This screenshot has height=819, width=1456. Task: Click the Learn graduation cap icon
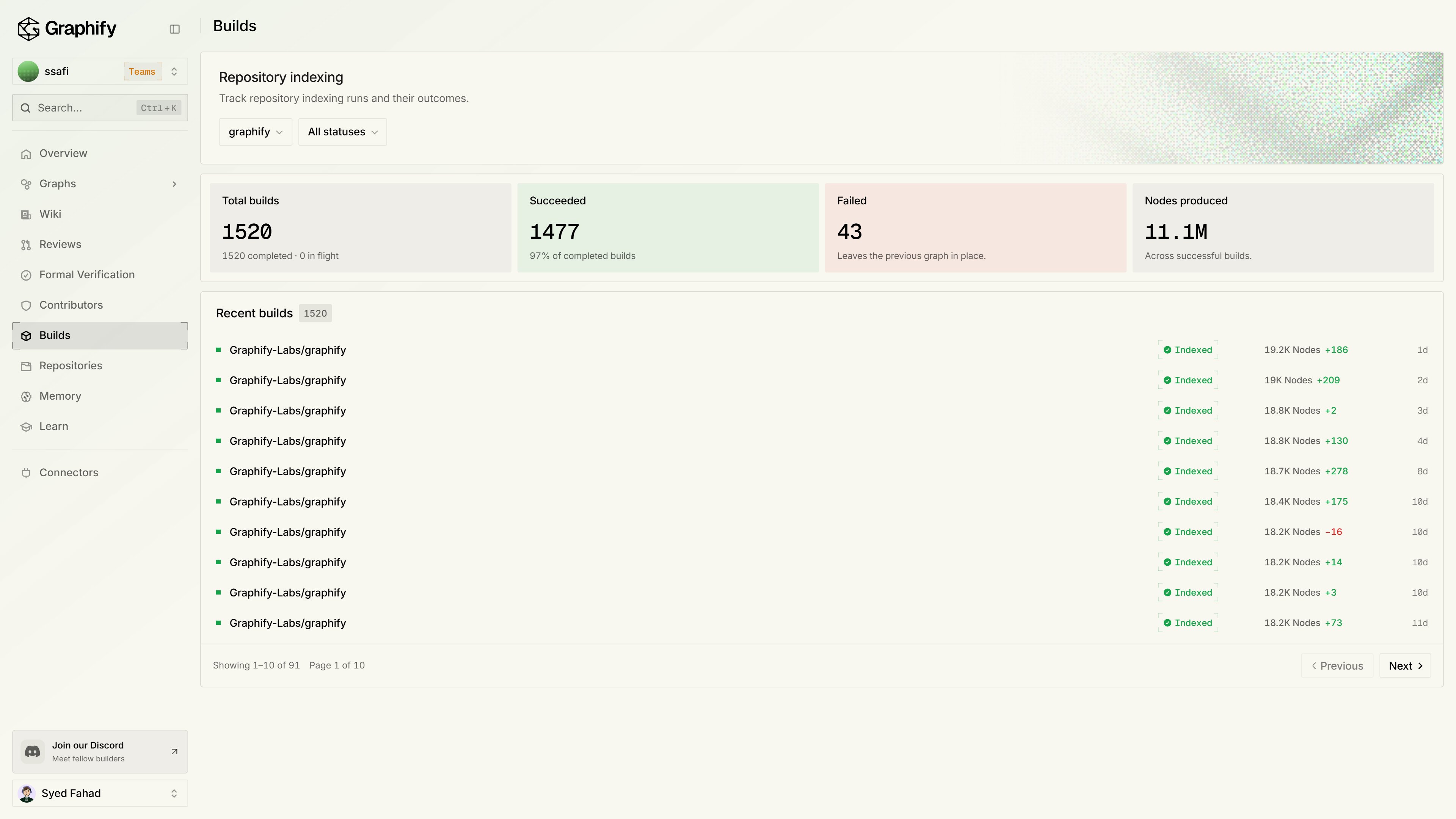coord(26,427)
